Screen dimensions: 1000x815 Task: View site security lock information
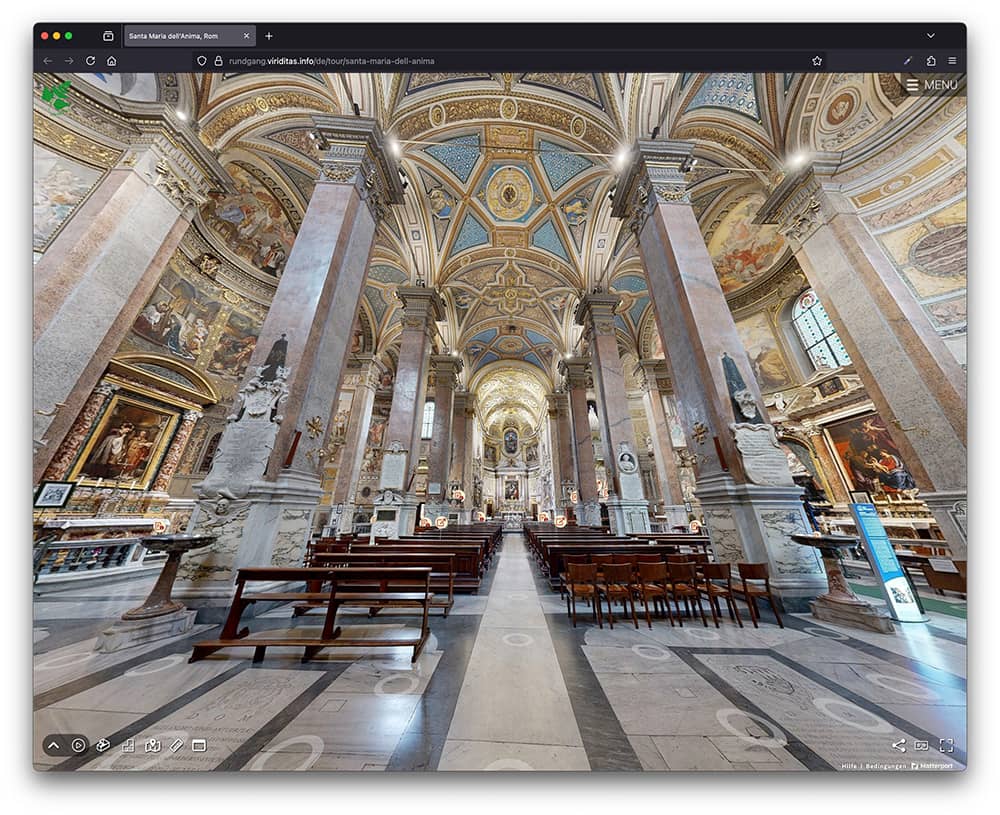[218, 61]
